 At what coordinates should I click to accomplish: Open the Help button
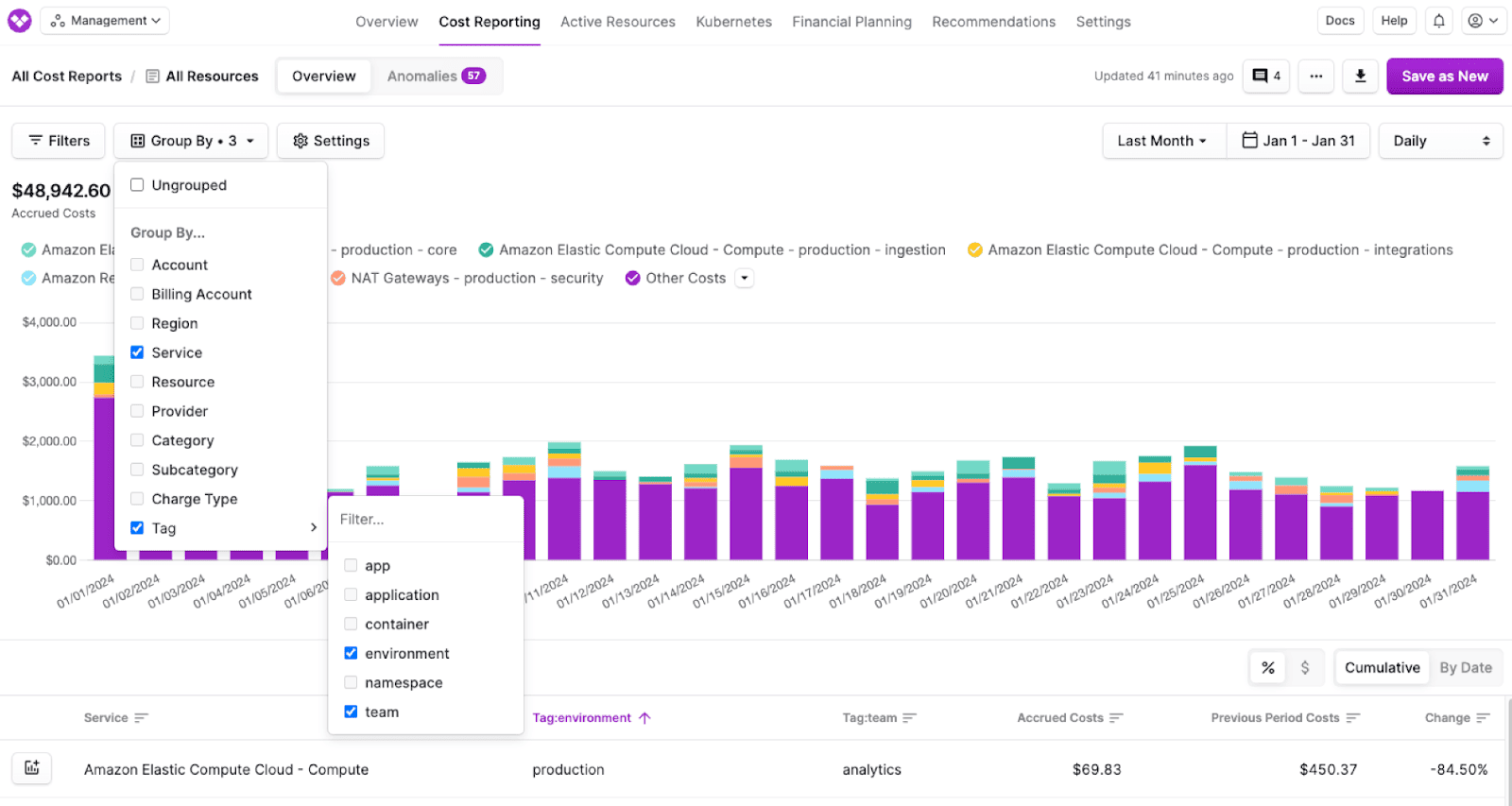[1394, 21]
